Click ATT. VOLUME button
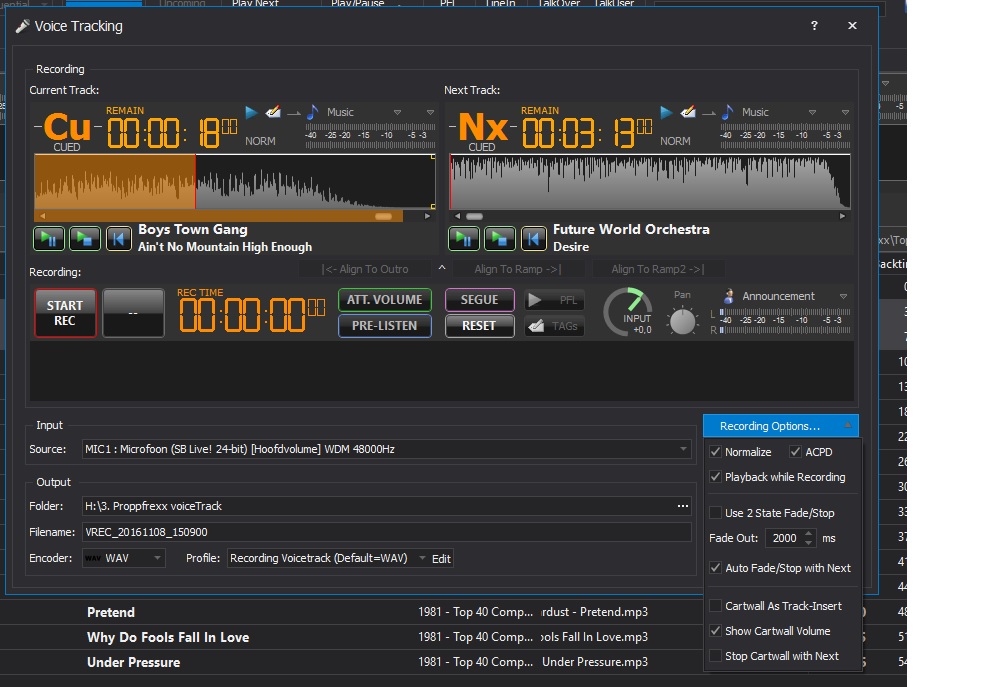 (x=384, y=300)
